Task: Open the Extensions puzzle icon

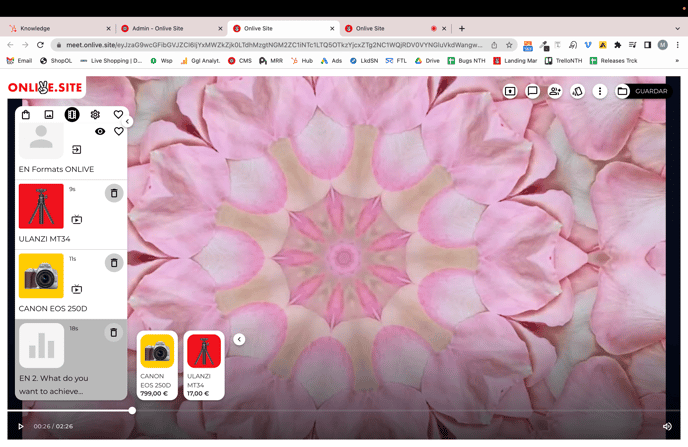Action: (x=617, y=45)
